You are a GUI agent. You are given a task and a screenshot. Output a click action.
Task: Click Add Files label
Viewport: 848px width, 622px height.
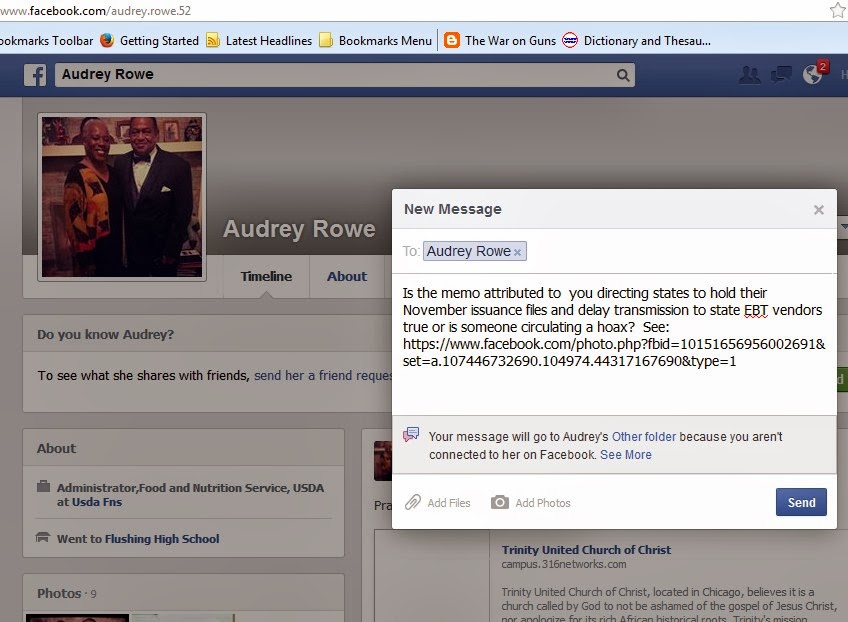449,503
